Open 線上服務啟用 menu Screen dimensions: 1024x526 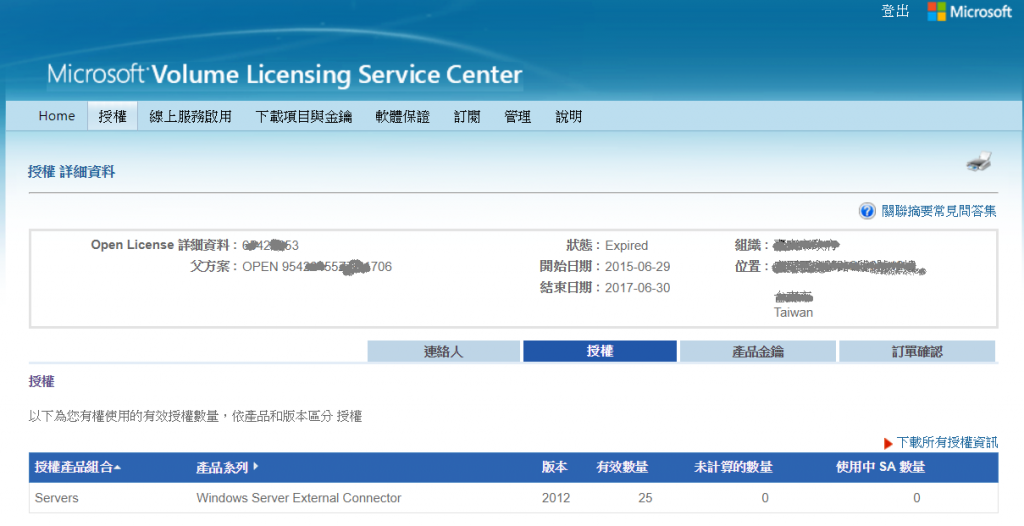click(x=190, y=116)
